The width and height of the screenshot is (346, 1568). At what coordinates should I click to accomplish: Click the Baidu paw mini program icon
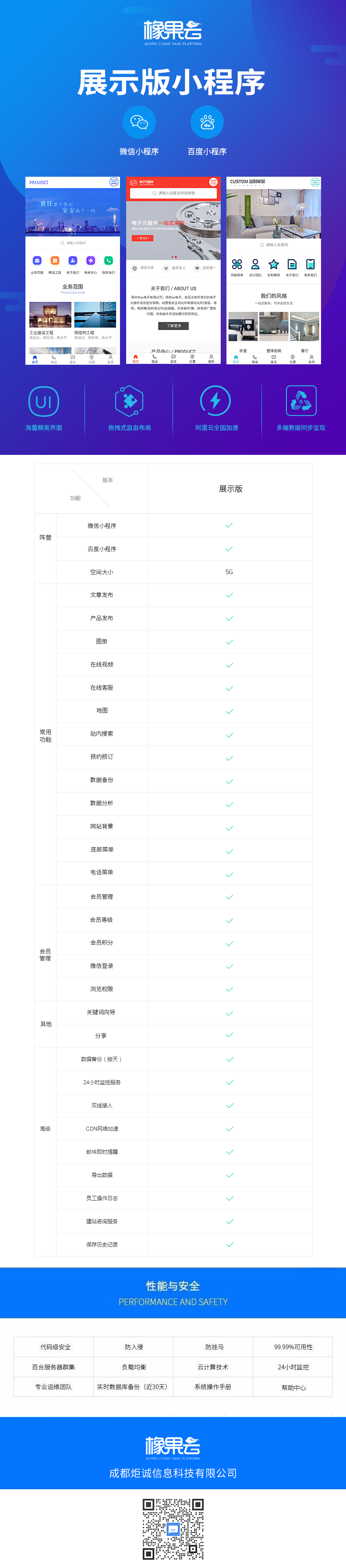(x=207, y=122)
